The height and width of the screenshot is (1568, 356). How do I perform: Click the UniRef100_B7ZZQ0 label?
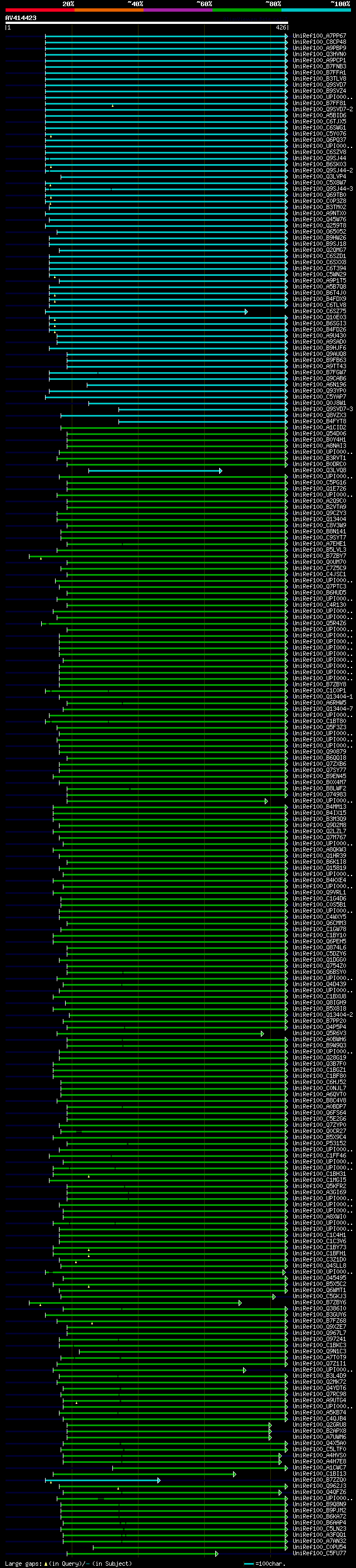click(319, 1480)
